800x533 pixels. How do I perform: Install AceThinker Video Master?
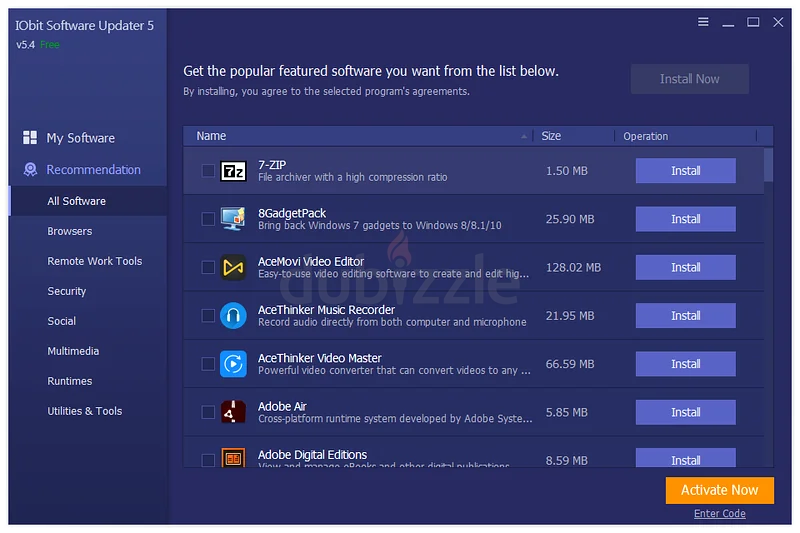tap(686, 364)
